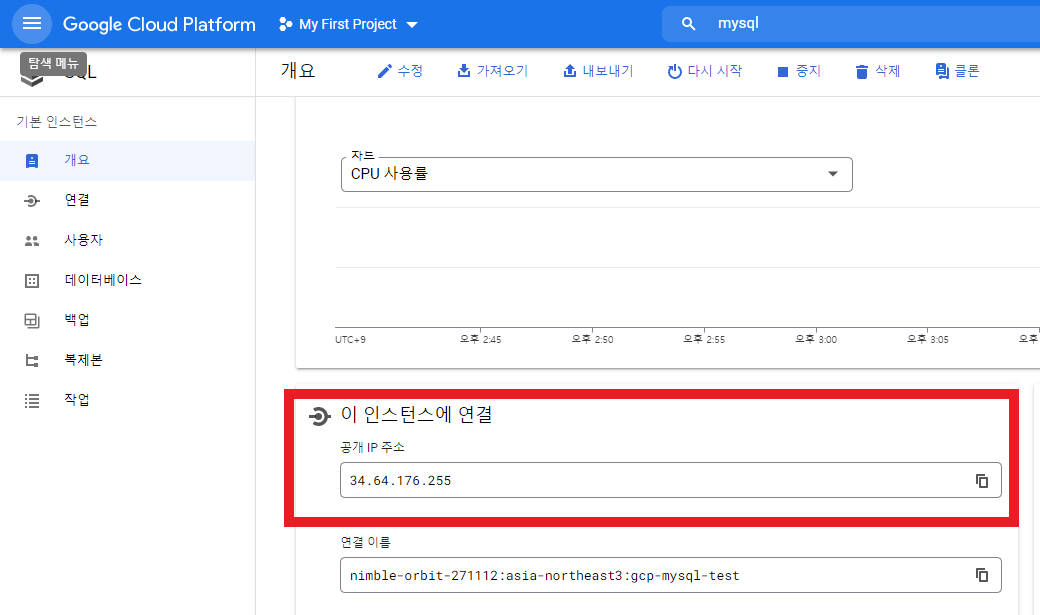Open the CPU 사용률 chart metric dropdown
This screenshot has height=615, width=1040.
[832, 173]
